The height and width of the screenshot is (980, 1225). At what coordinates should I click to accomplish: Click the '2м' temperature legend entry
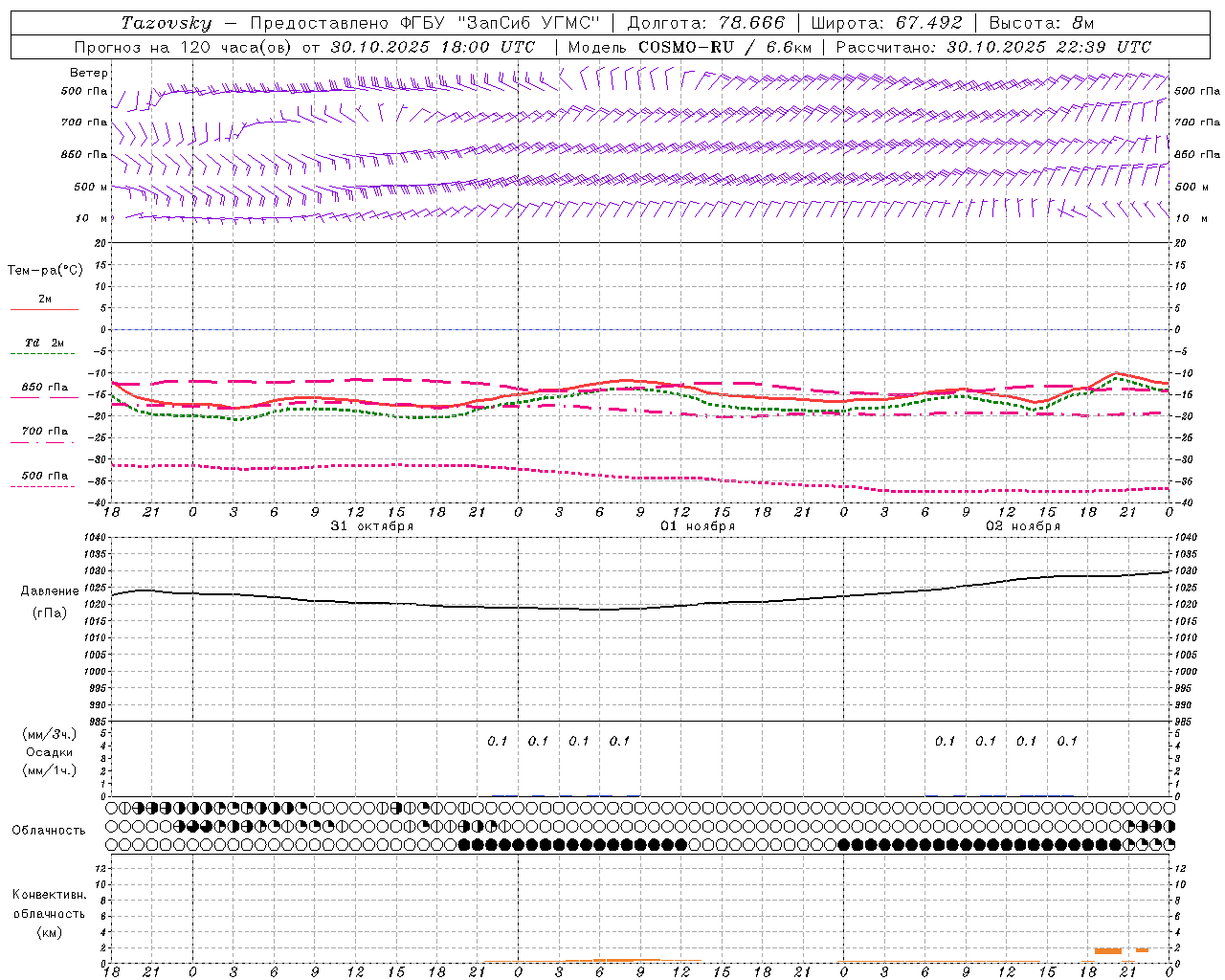point(45,300)
